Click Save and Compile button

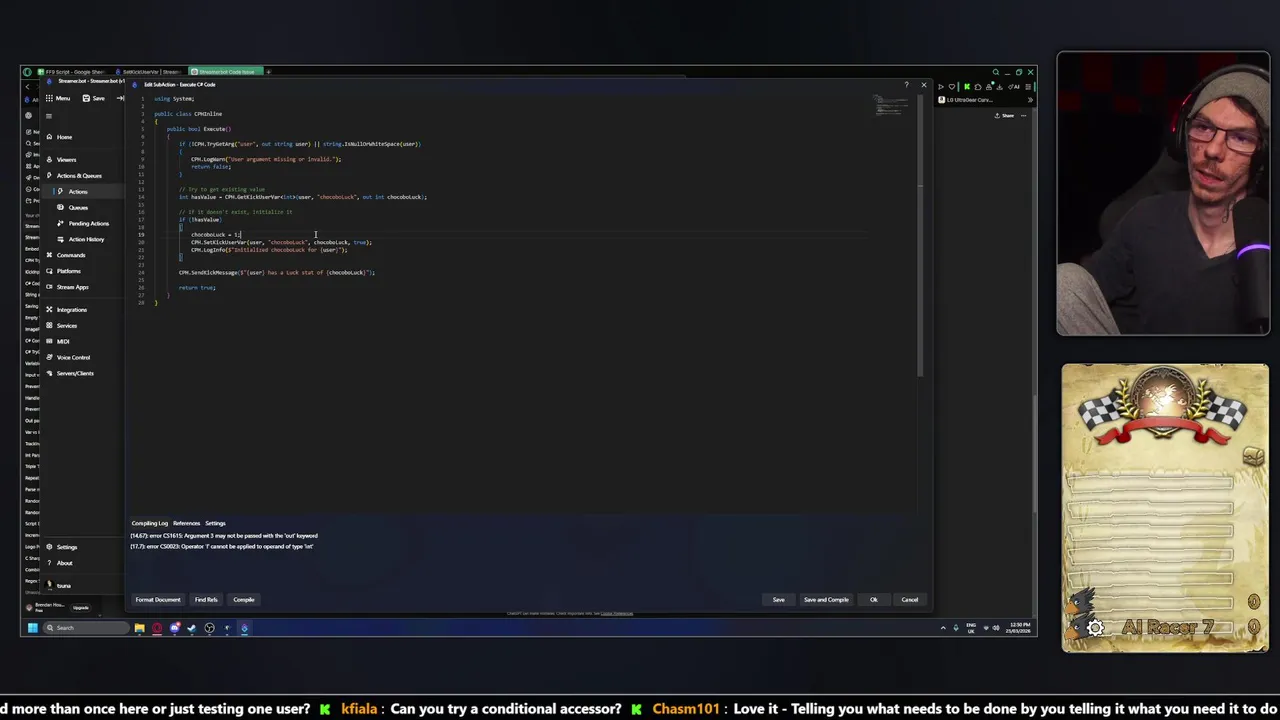coord(826,600)
